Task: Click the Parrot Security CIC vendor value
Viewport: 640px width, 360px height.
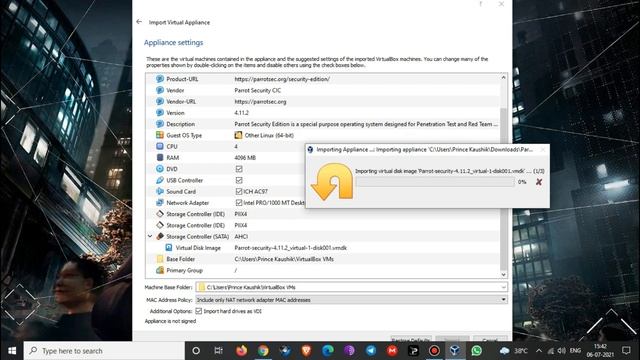Action: click(x=258, y=90)
